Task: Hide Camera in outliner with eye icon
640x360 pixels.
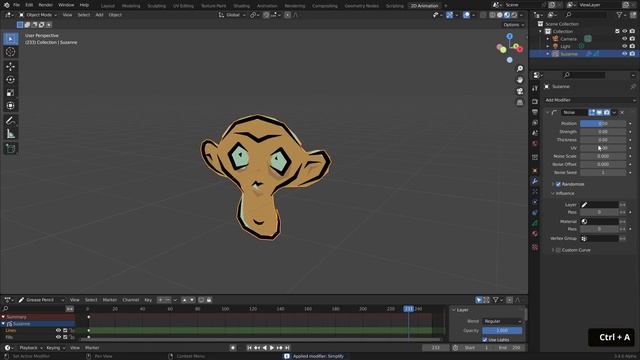Action: (624, 39)
